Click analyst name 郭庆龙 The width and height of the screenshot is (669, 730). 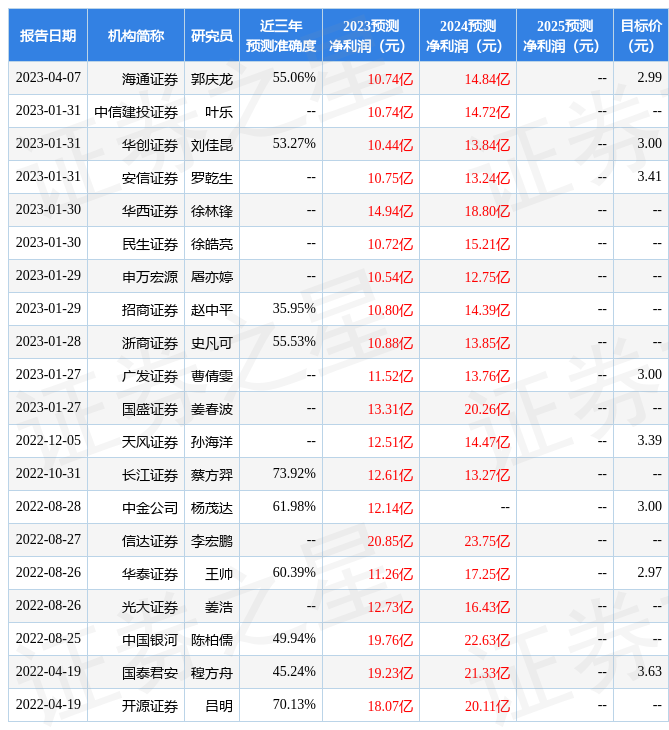click(212, 79)
